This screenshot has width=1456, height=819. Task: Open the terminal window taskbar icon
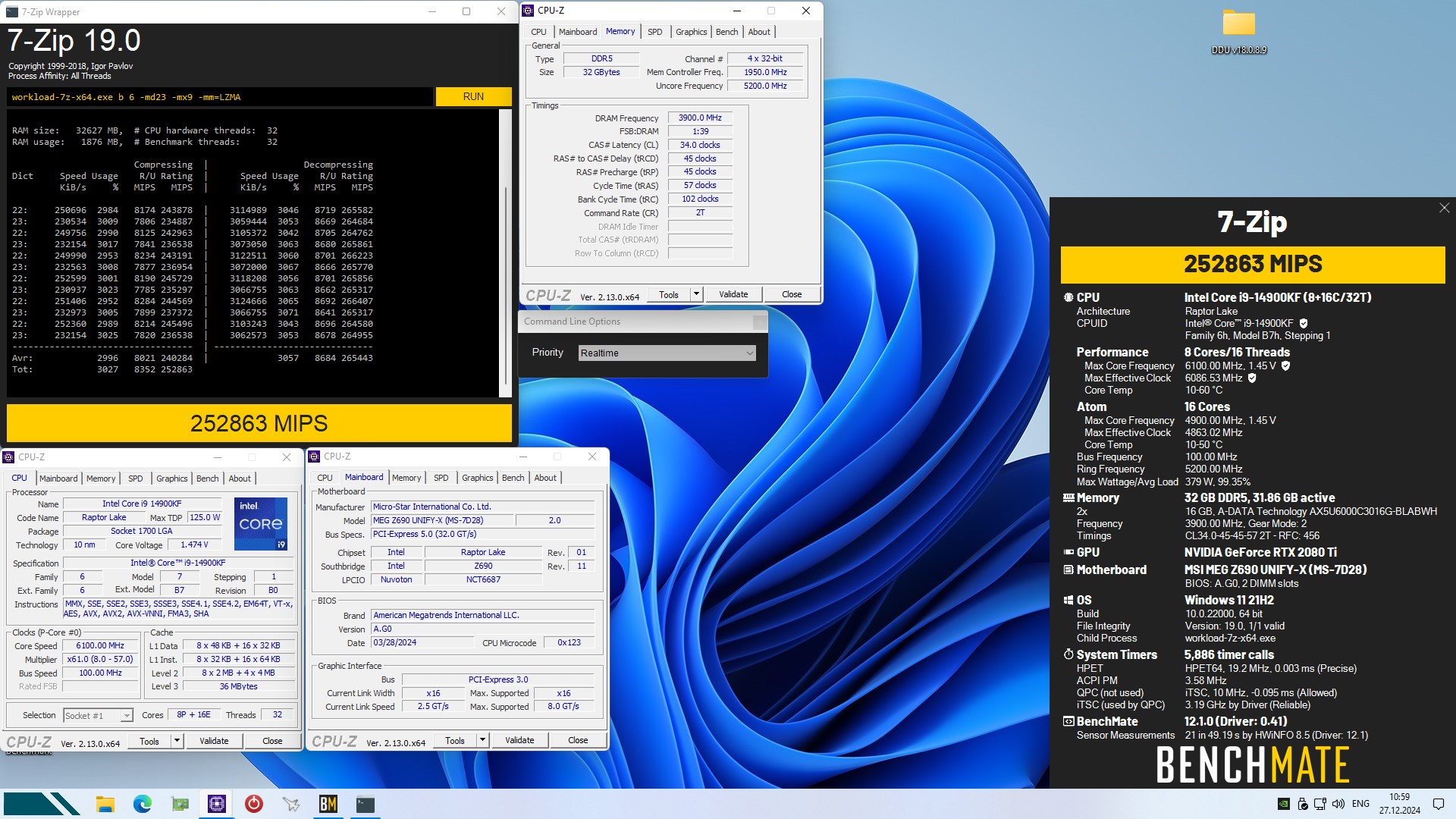tap(366, 804)
